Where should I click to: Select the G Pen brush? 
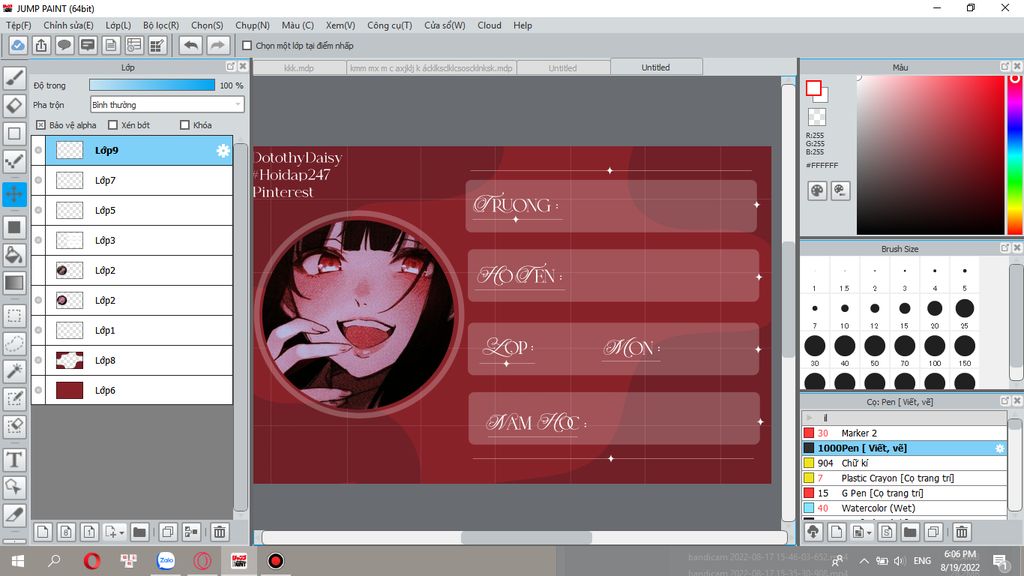(904, 493)
